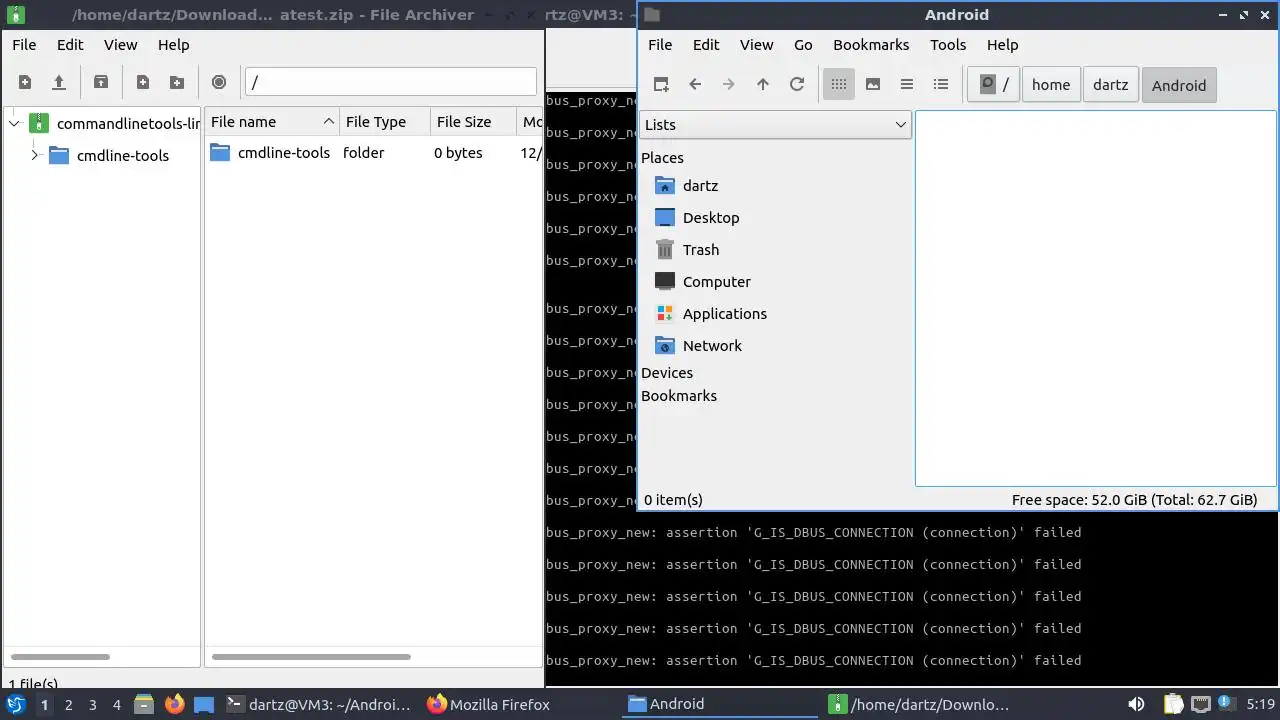Collapse the commandlinetools archive tree node
The width and height of the screenshot is (1280, 720).
tap(14, 124)
